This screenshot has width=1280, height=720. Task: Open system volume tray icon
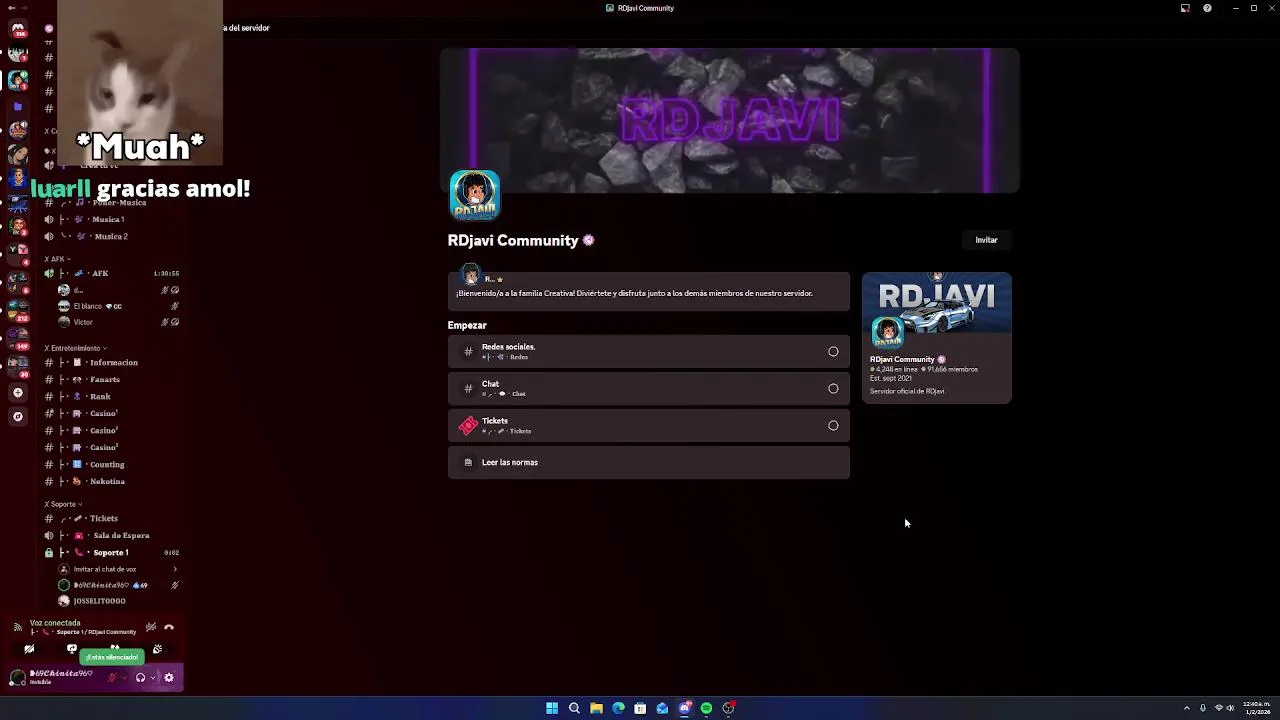coord(1230,708)
